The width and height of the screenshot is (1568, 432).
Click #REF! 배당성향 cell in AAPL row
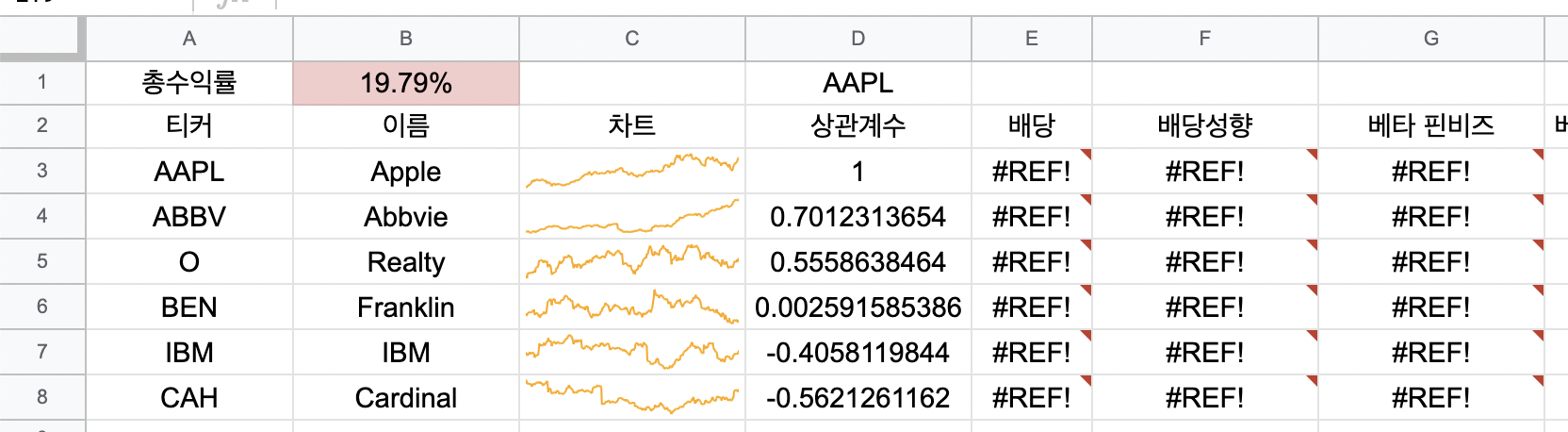click(x=1205, y=171)
